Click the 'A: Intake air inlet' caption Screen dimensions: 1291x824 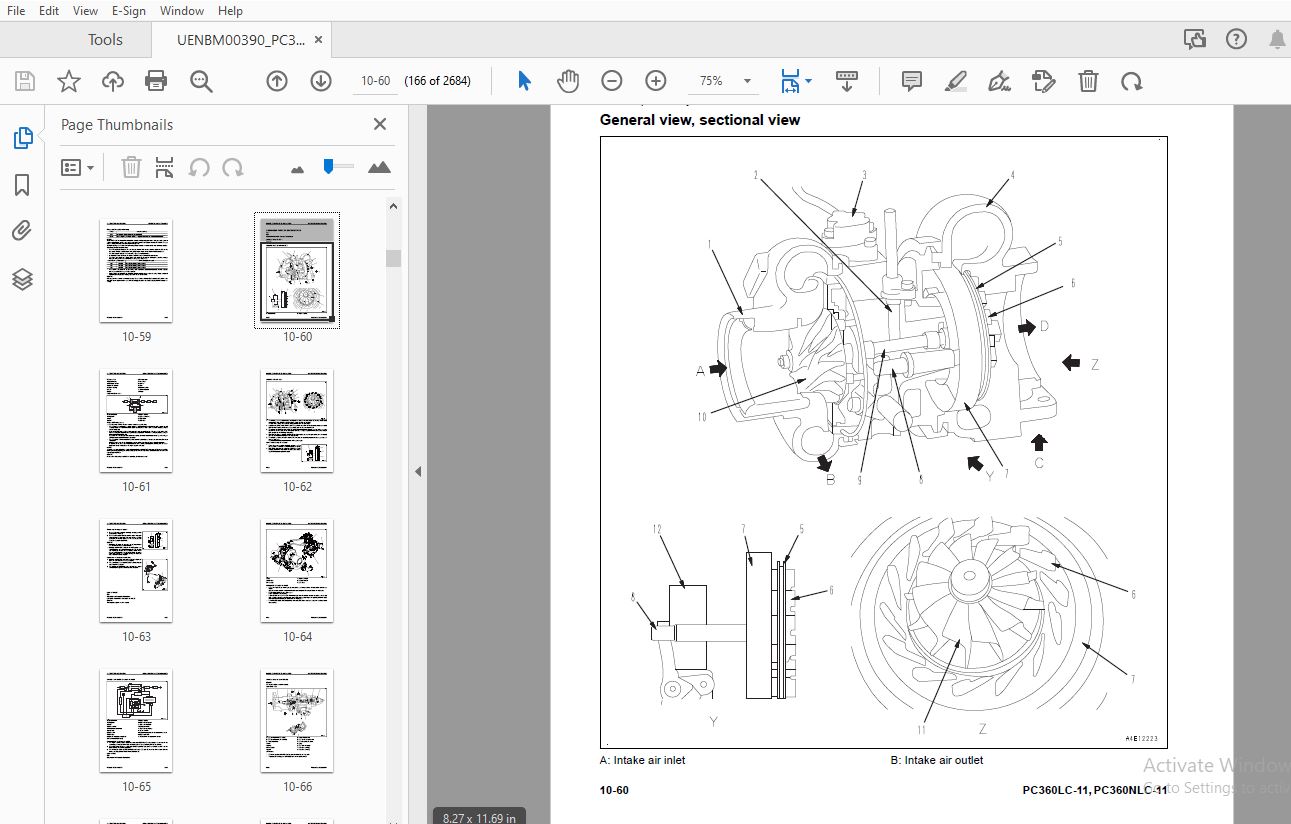tap(642, 760)
